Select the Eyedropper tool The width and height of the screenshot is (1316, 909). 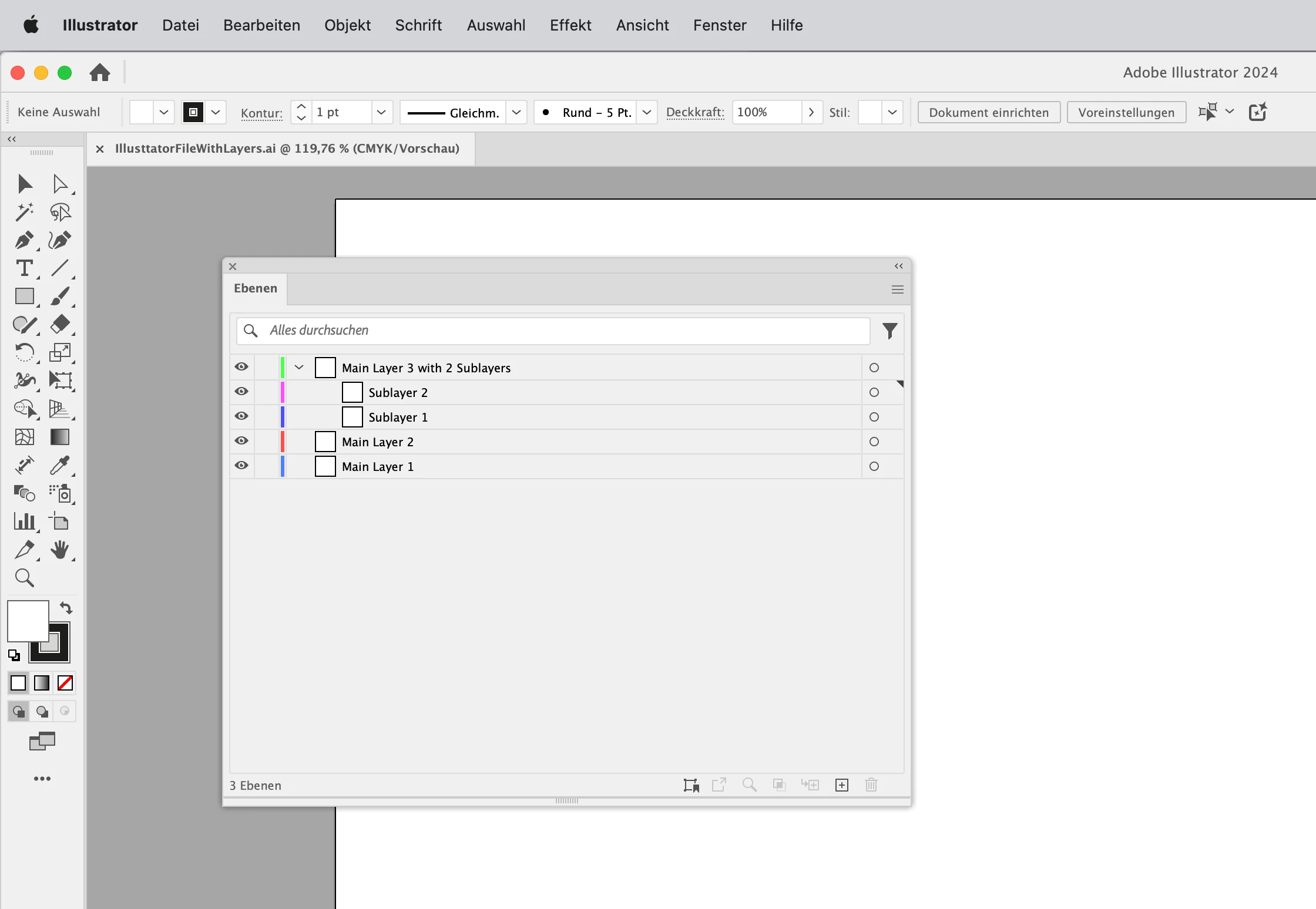pos(59,466)
